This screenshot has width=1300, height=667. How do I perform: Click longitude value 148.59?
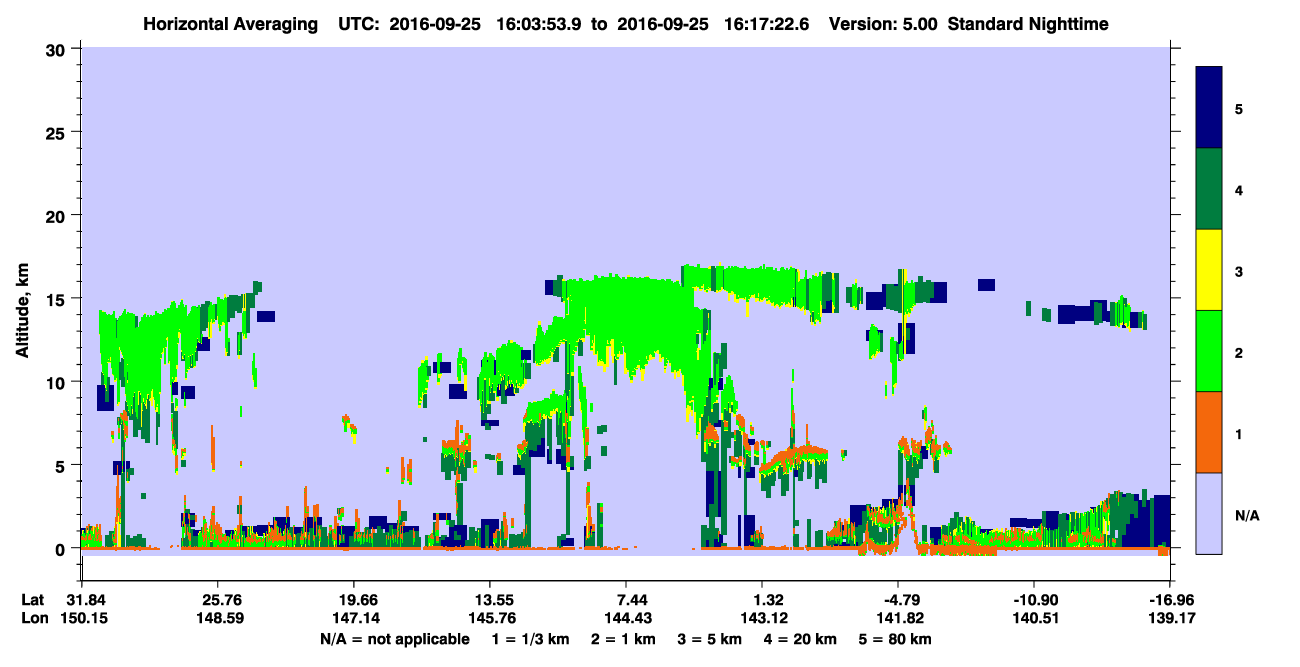218,618
